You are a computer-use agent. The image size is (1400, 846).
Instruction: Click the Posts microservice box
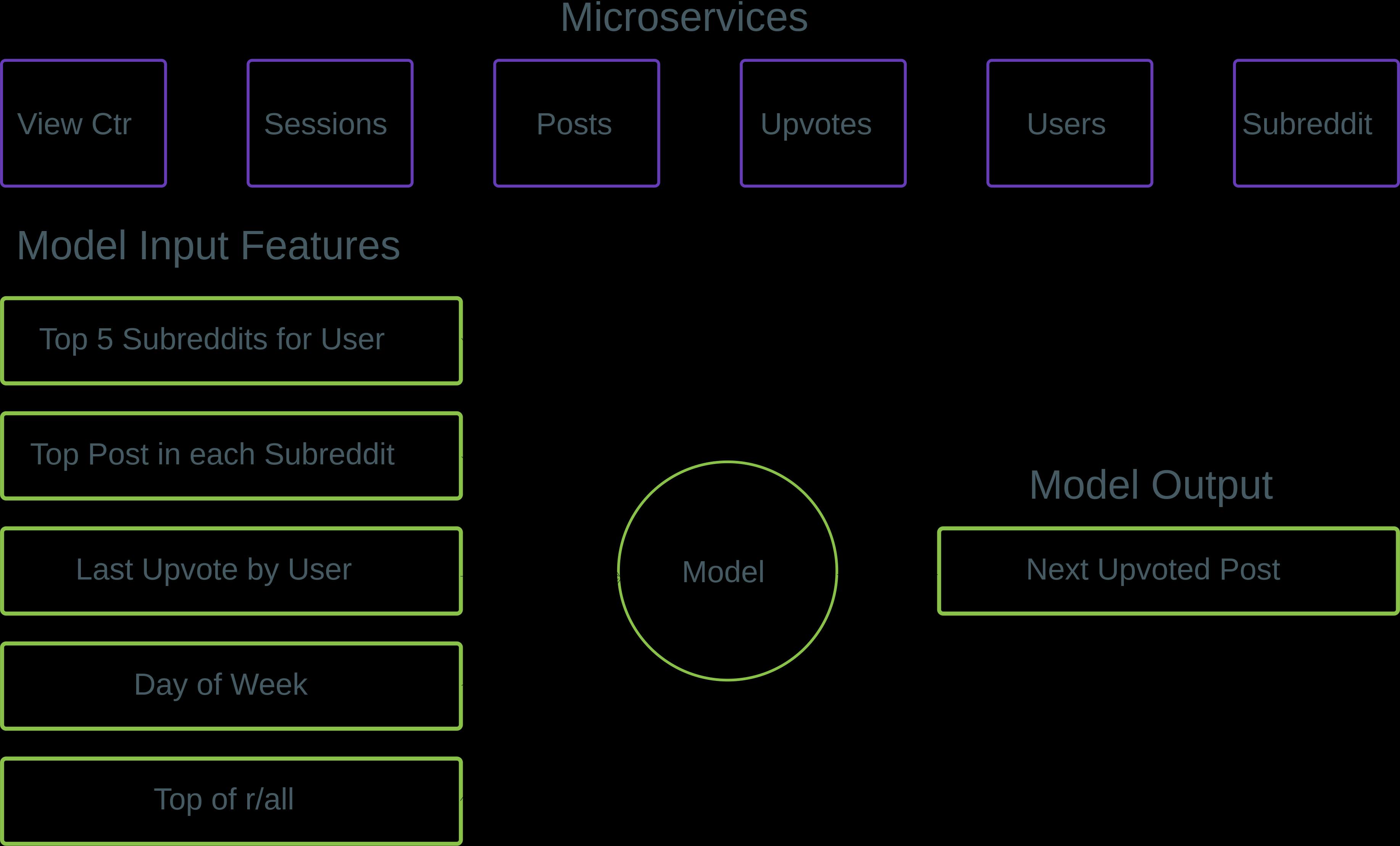pos(577,123)
